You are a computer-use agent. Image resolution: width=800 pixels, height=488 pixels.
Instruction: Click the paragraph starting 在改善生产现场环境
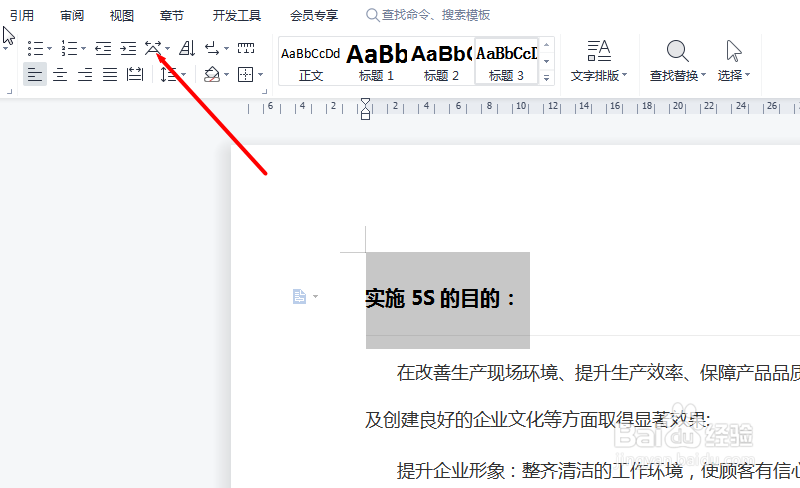pyautogui.click(x=598, y=373)
